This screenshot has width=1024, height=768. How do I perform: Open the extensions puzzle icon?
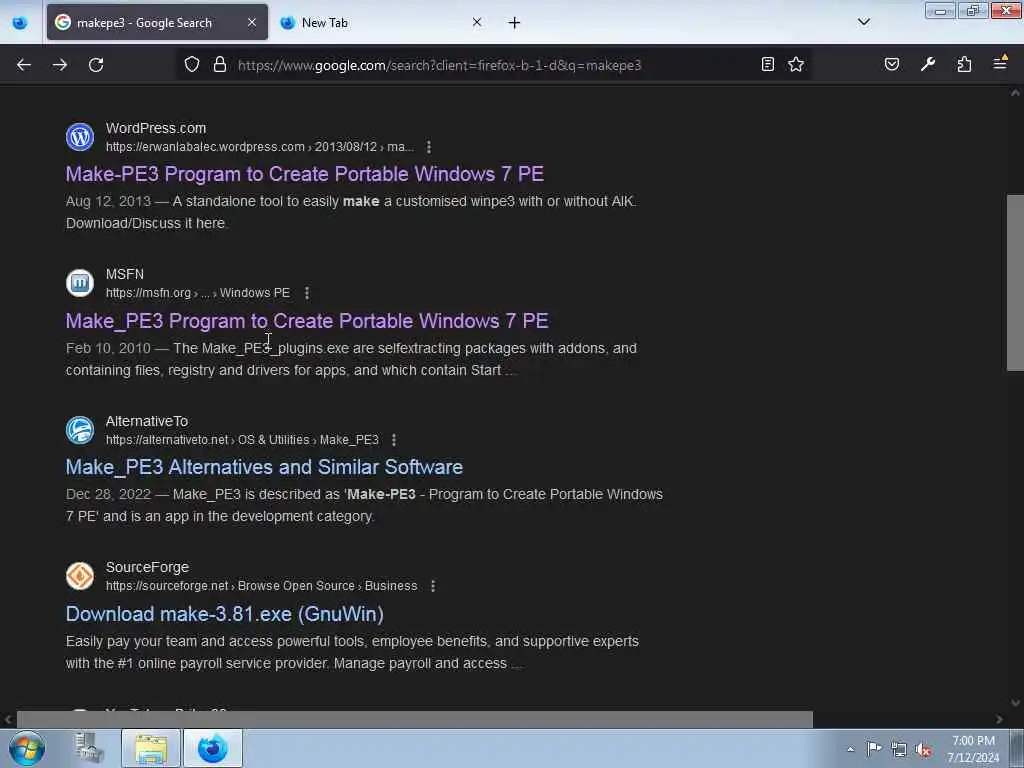pyautogui.click(x=964, y=64)
